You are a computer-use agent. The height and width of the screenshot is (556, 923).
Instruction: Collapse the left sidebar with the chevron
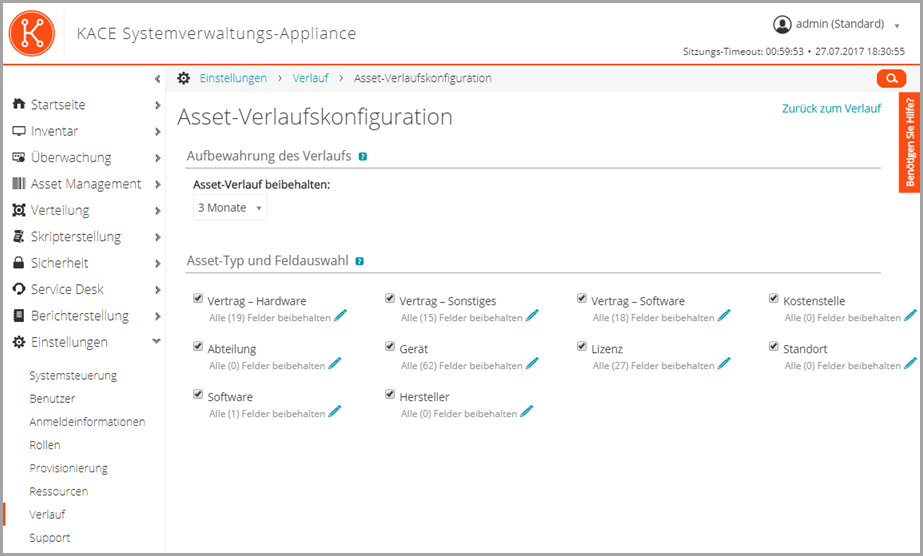pos(157,79)
